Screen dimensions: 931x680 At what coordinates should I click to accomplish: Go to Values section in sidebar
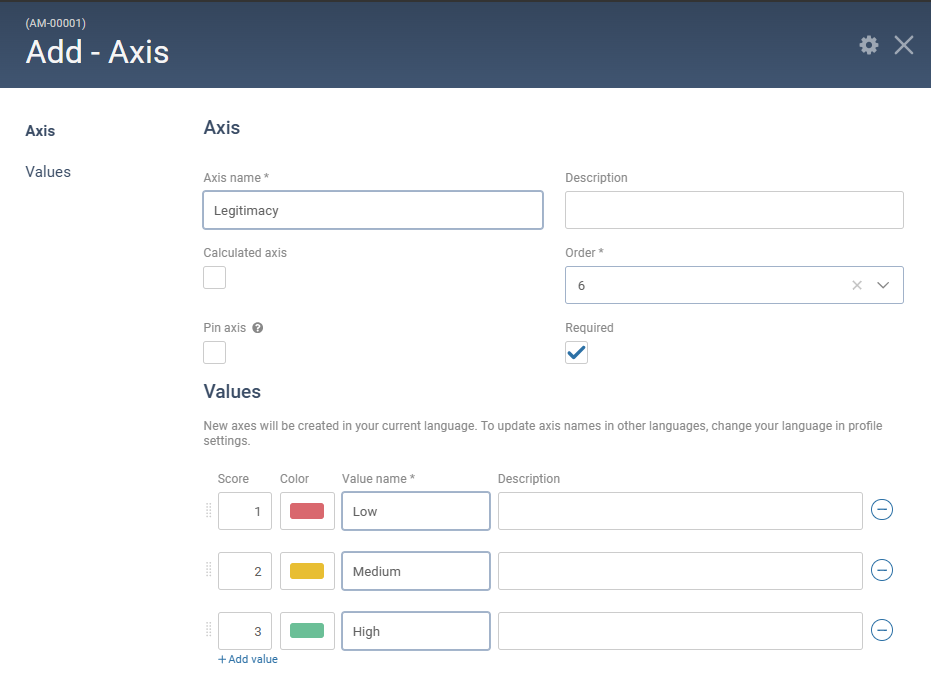pyautogui.click(x=48, y=172)
